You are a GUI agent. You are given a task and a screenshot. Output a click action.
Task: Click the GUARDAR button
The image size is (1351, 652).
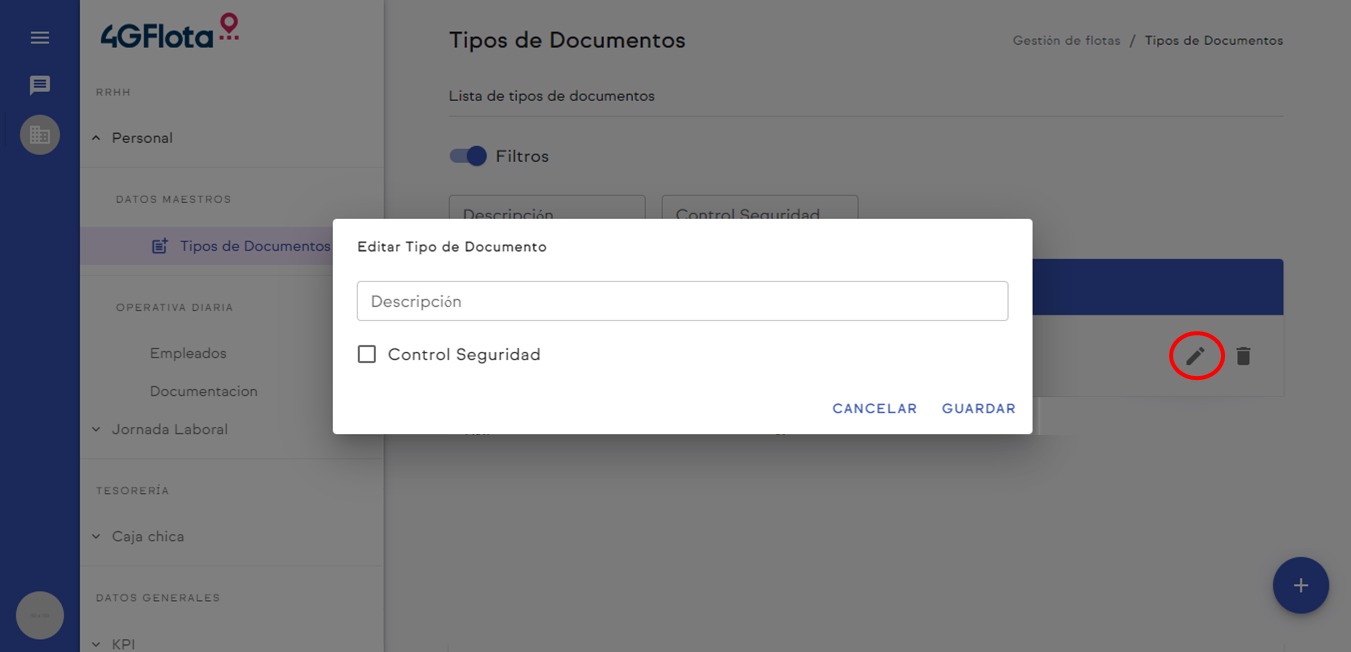point(978,408)
